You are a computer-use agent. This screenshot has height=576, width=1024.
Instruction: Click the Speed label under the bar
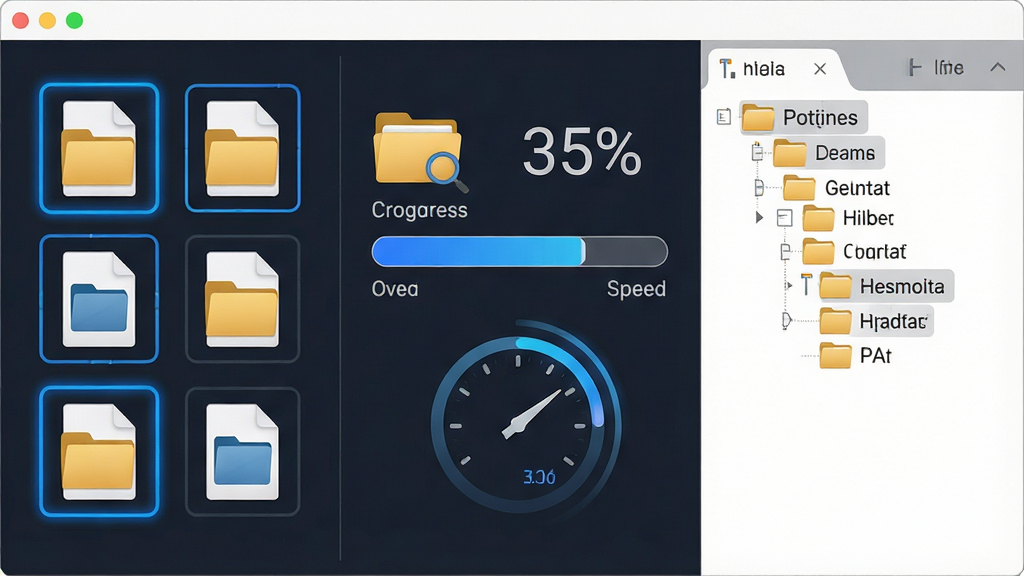[x=636, y=289]
